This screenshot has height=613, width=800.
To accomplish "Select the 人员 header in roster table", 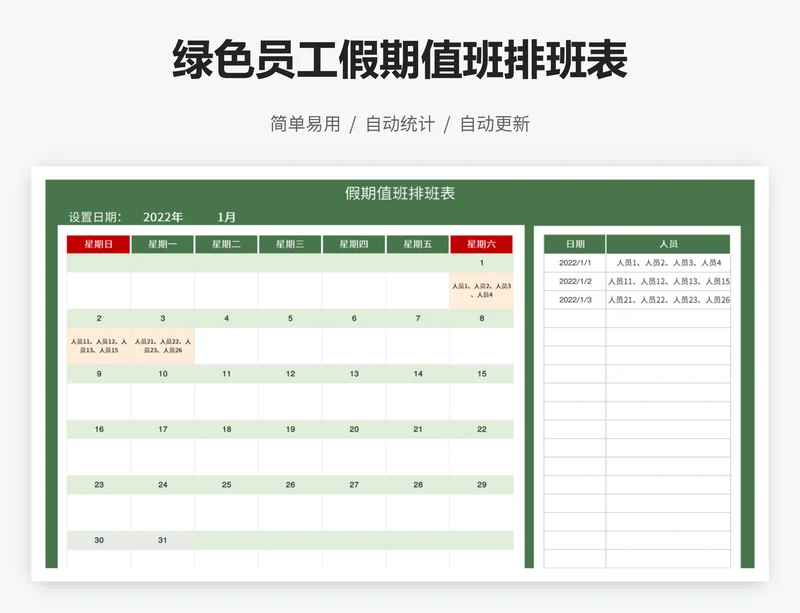I will tap(668, 244).
